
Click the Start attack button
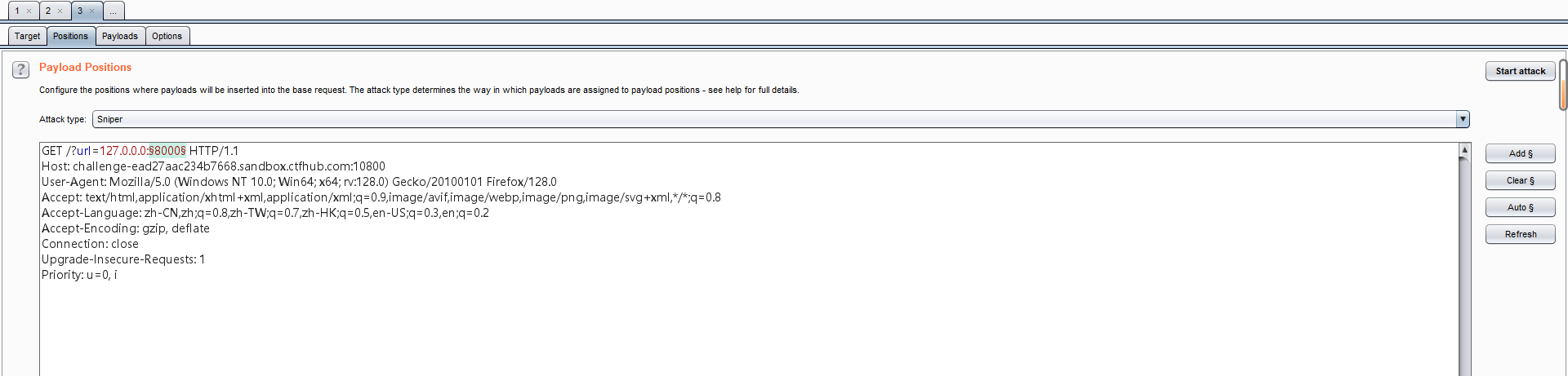[1520, 71]
